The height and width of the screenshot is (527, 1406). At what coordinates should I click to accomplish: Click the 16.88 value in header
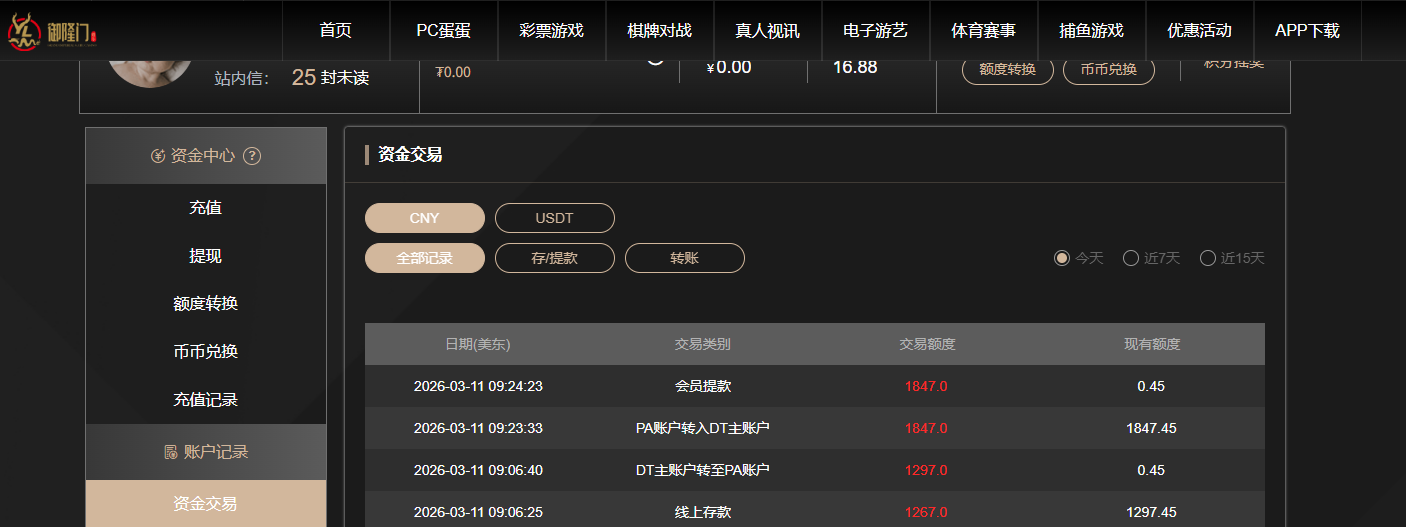[x=855, y=67]
